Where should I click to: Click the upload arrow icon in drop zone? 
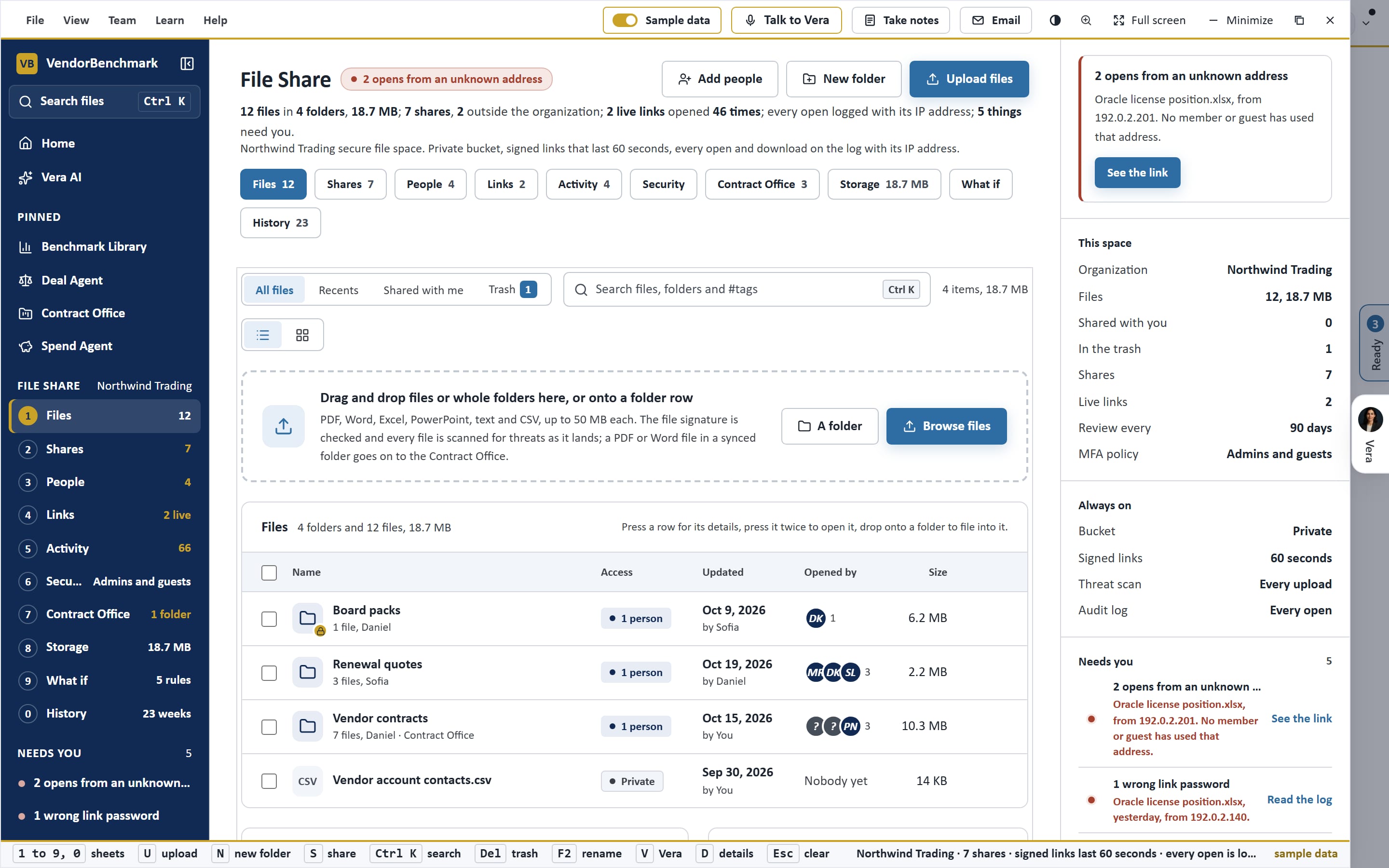pyautogui.click(x=284, y=426)
